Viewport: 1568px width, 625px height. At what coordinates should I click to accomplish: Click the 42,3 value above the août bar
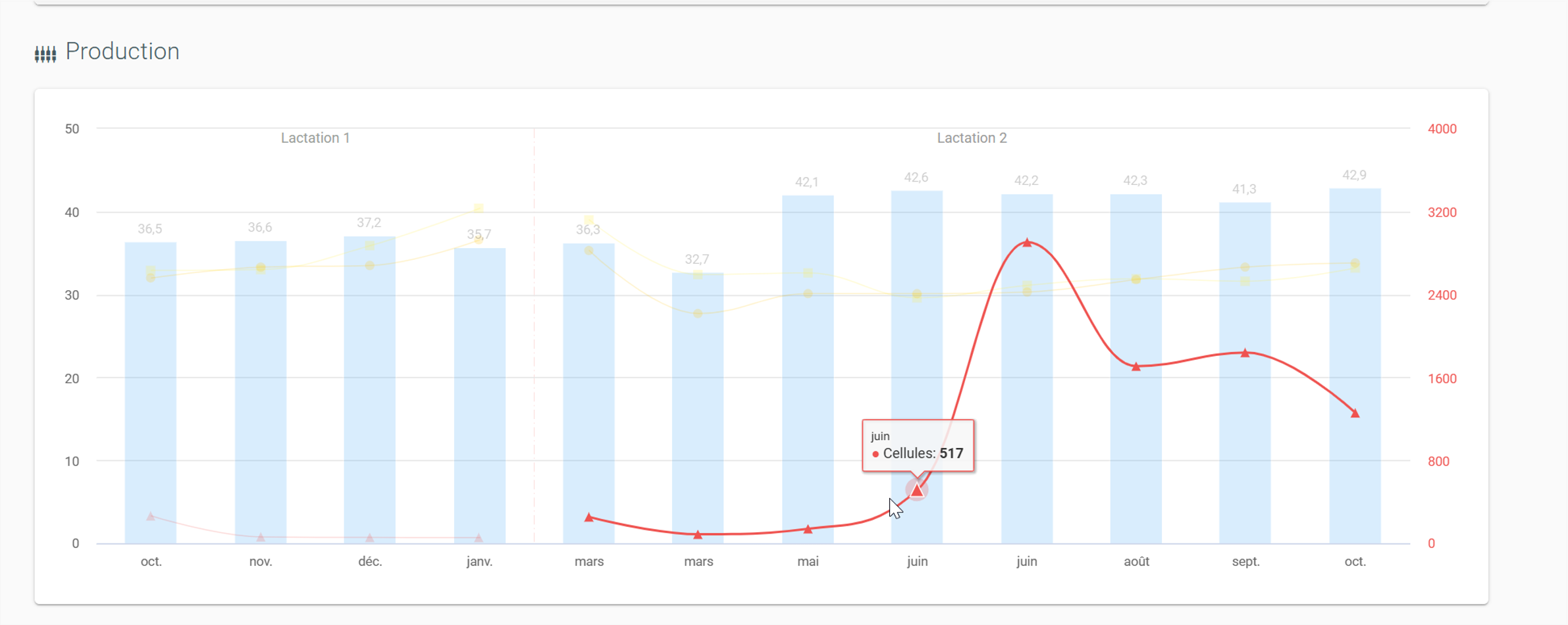click(x=1136, y=181)
